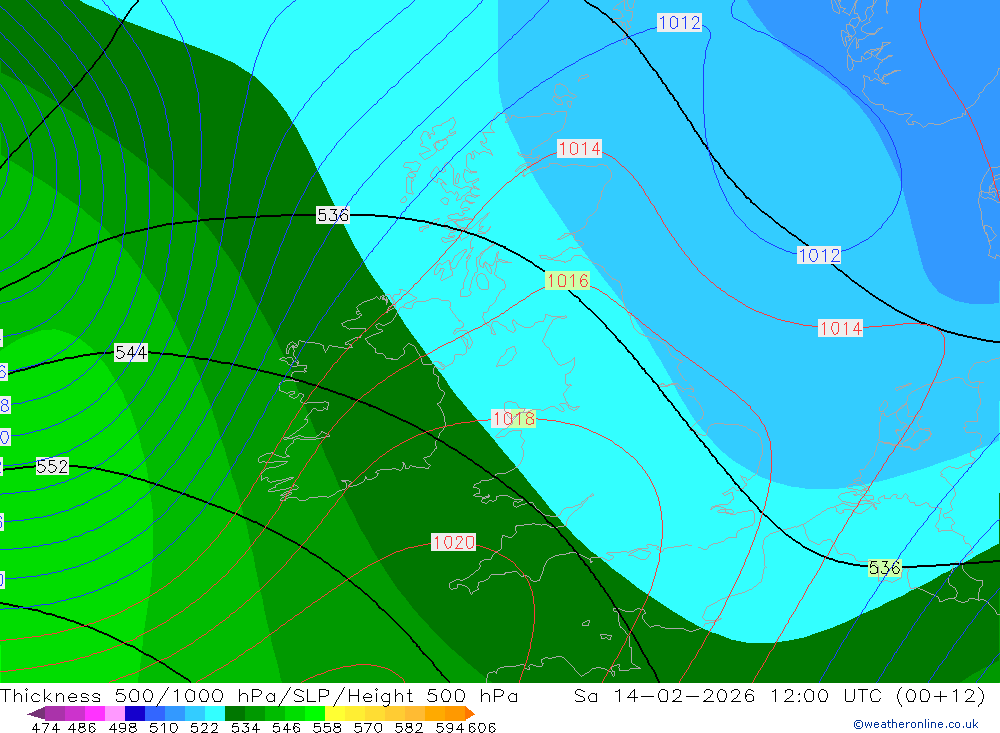Click the topmost blue 1012 isobar label
The image size is (1000, 733).
click(x=679, y=22)
